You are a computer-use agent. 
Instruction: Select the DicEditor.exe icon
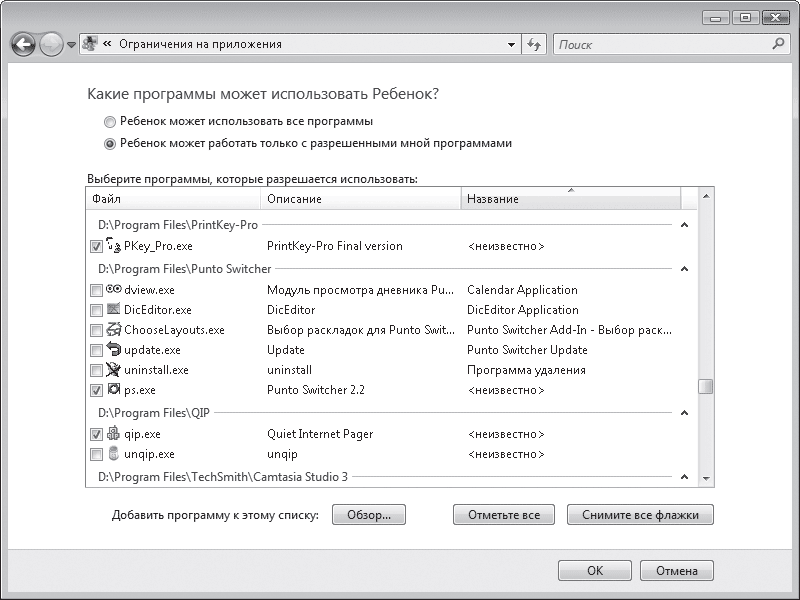[x=113, y=310]
